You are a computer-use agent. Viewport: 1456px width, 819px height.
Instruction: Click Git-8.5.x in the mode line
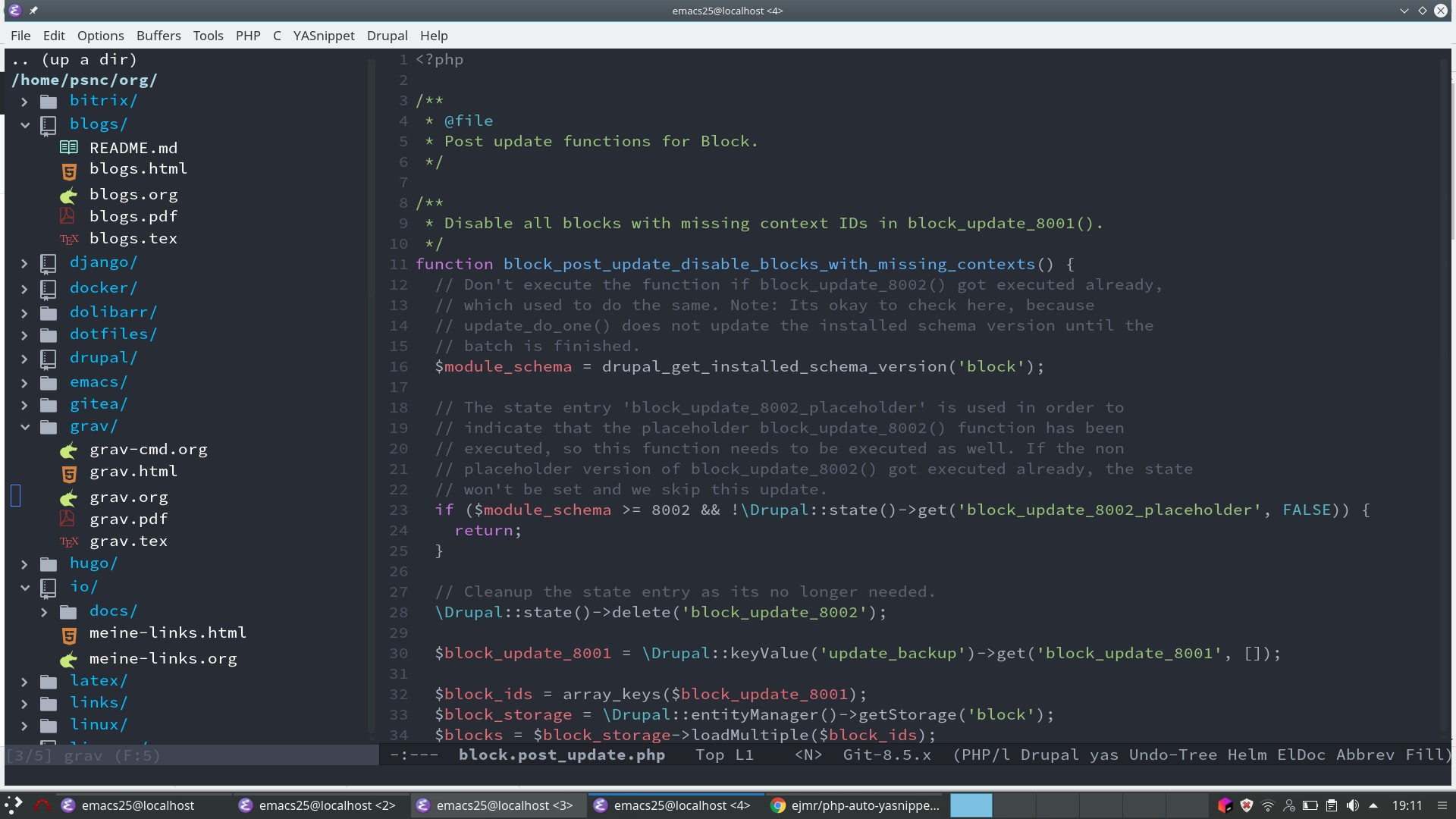(886, 755)
